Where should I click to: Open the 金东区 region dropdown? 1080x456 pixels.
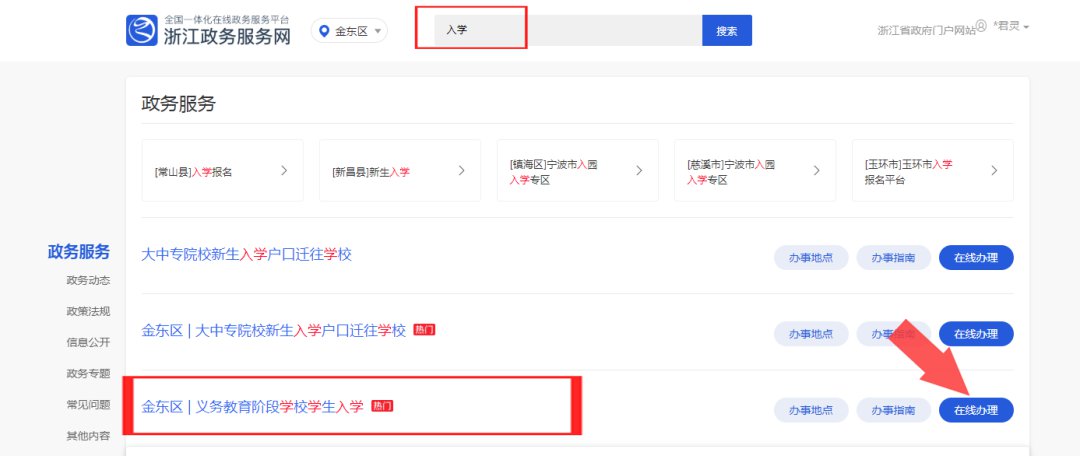point(349,31)
